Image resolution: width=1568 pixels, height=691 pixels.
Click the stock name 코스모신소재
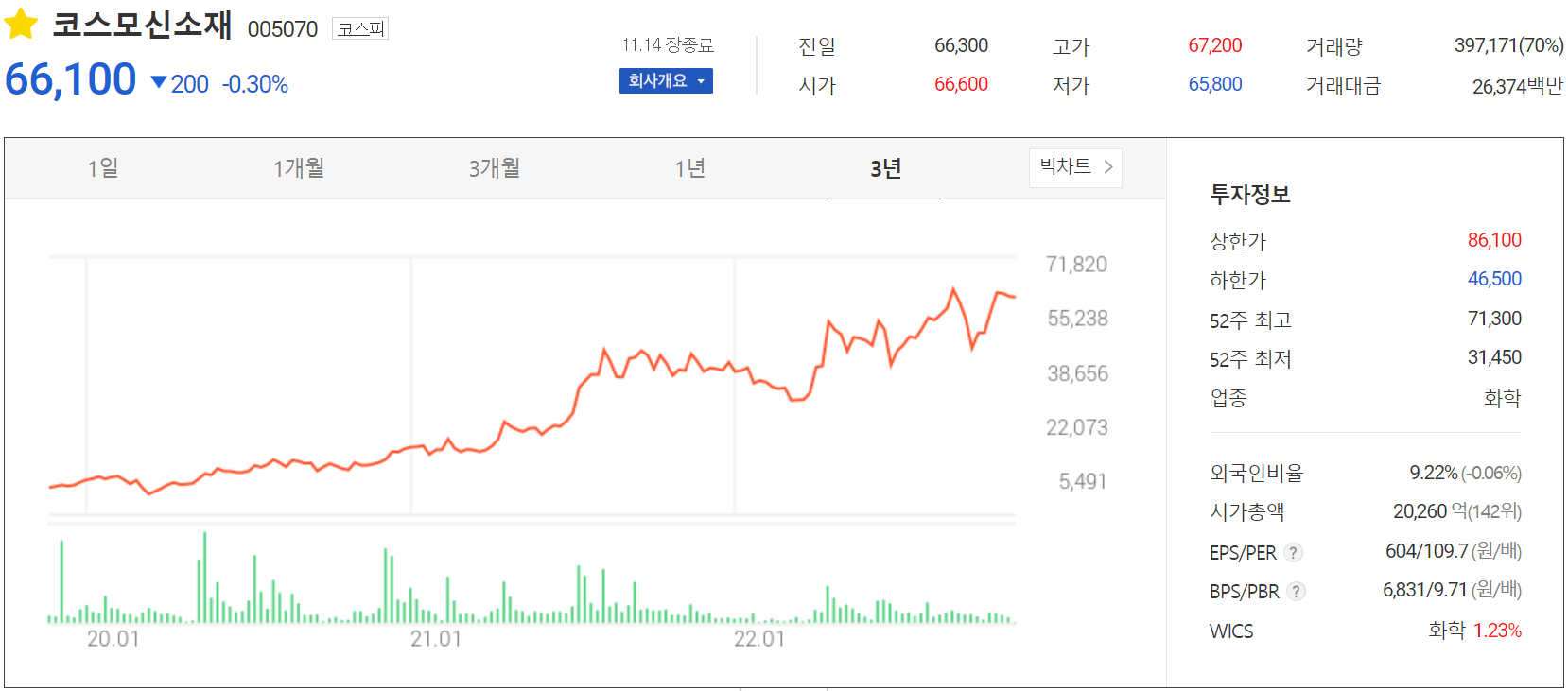[142, 26]
